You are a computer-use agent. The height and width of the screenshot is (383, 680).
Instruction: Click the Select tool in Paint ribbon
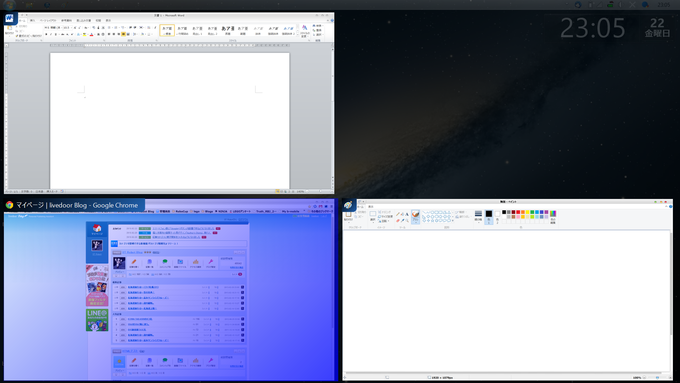pyautogui.click(x=373, y=217)
